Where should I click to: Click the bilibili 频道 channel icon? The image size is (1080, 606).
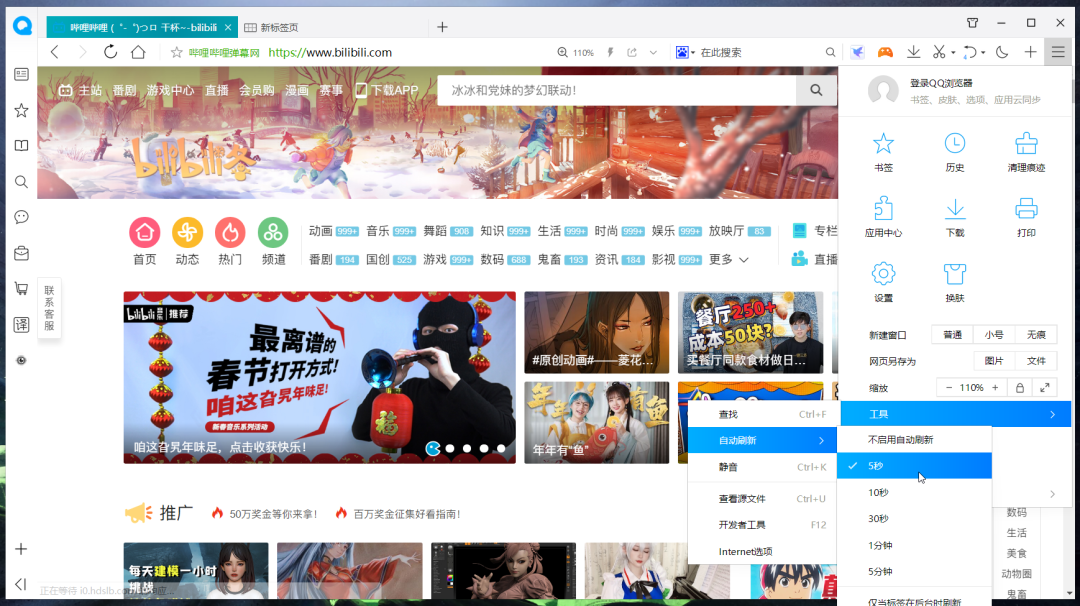click(x=273, y=233)
